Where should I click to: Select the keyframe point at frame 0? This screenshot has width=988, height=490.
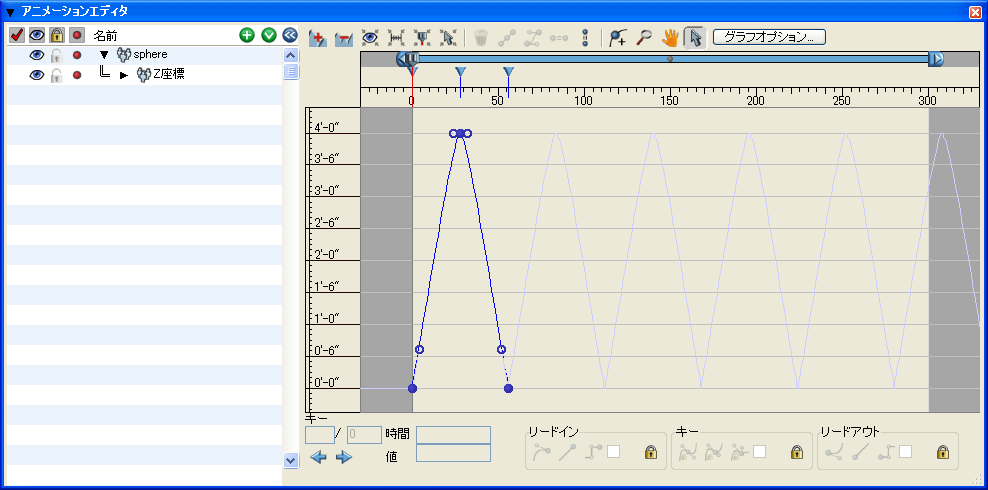point(412,388)
